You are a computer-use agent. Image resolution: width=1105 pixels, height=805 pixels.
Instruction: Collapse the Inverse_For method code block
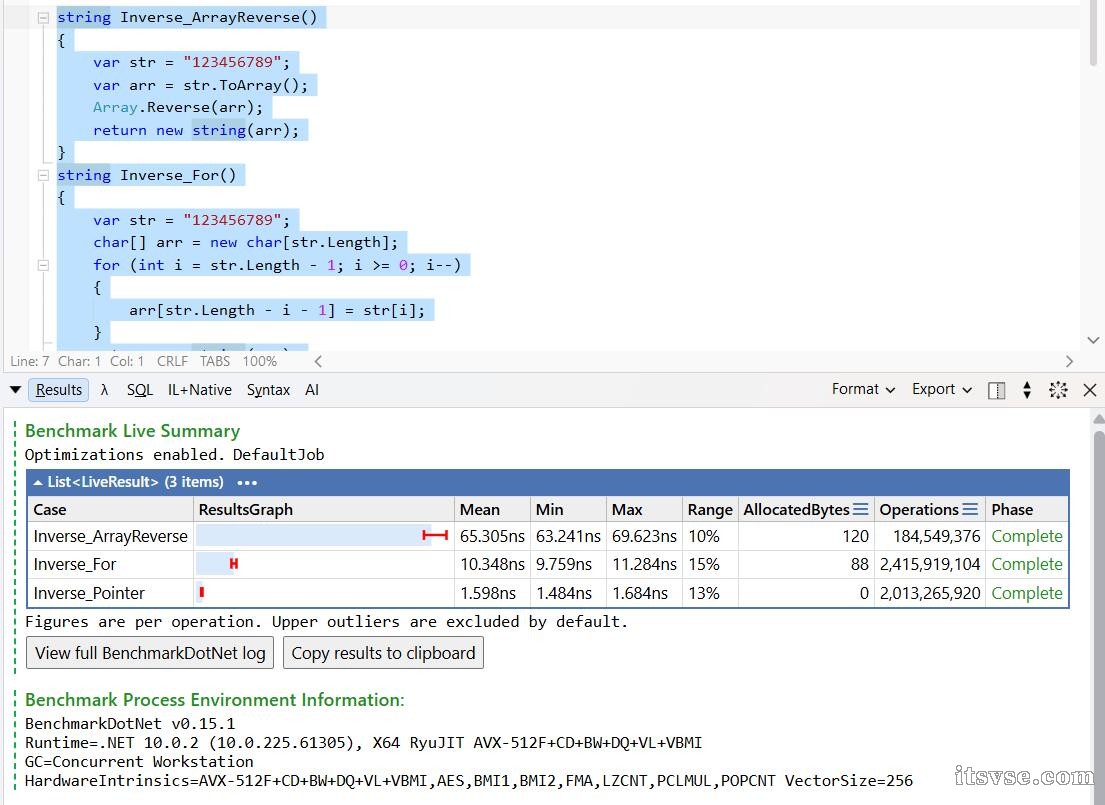coord(43,175)
